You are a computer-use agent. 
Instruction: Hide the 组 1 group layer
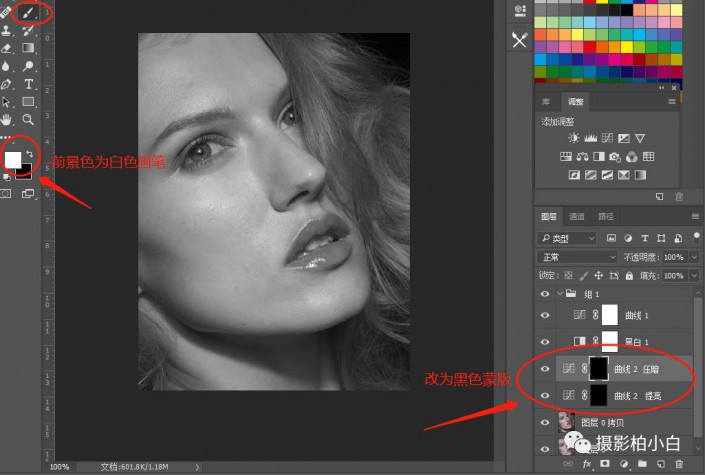pos(545,294)
